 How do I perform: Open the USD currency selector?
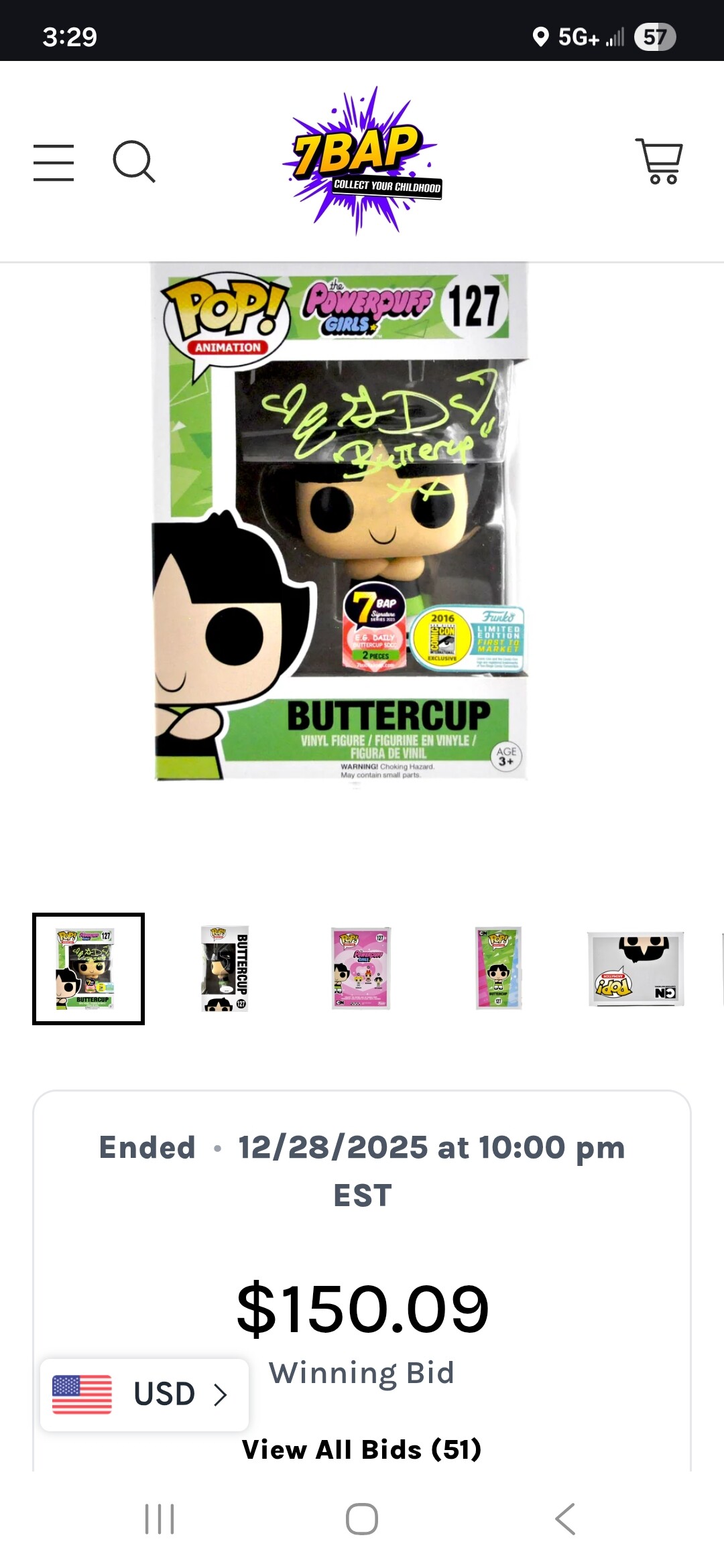pos(144,1394)
